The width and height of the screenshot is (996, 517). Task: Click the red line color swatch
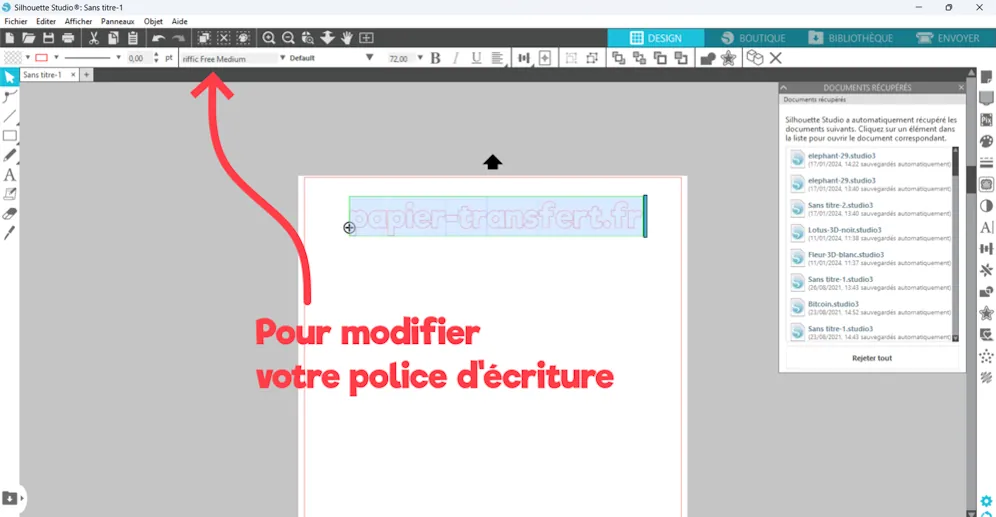point(42,58)
